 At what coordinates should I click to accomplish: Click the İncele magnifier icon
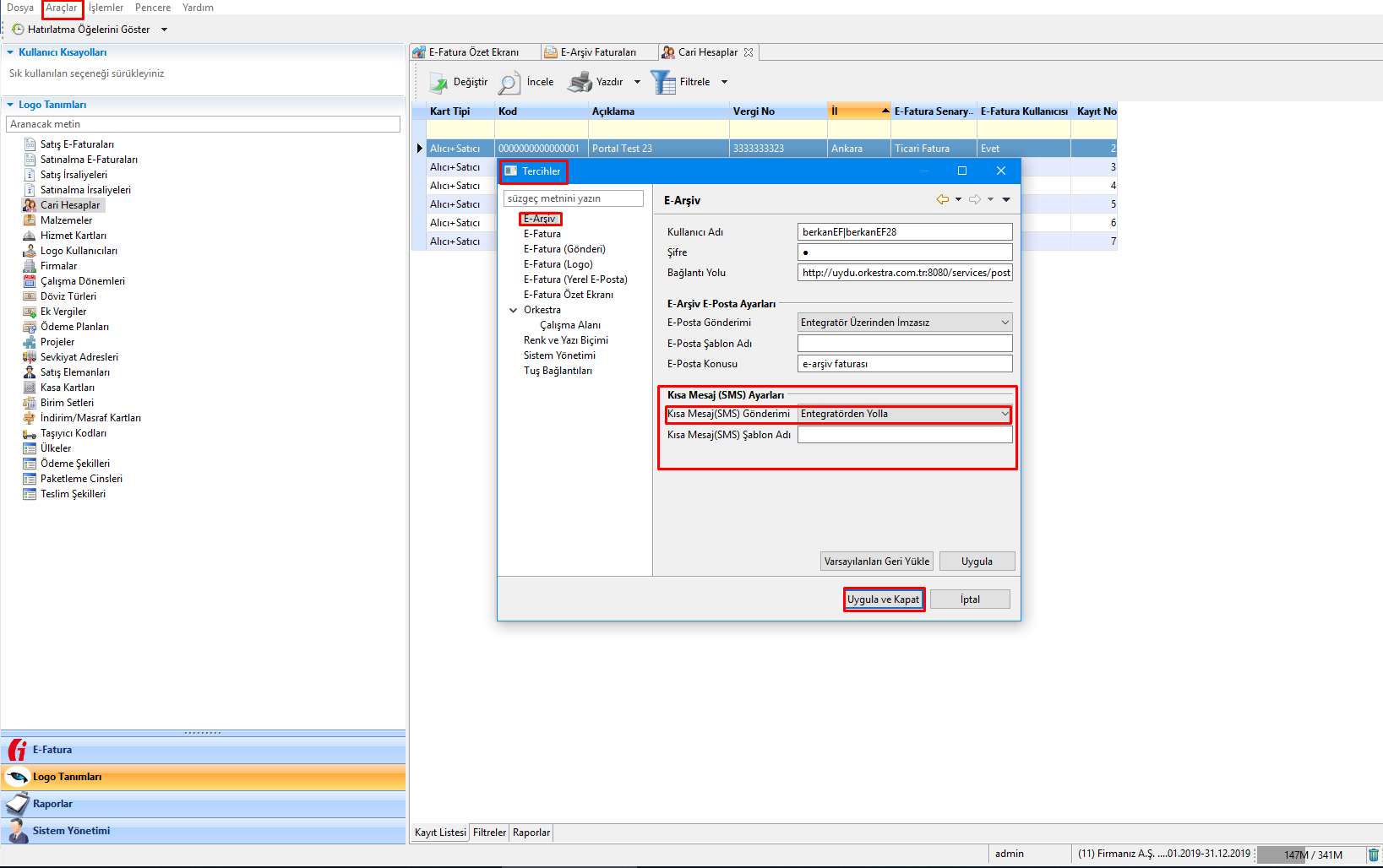(x=509, y=83)
